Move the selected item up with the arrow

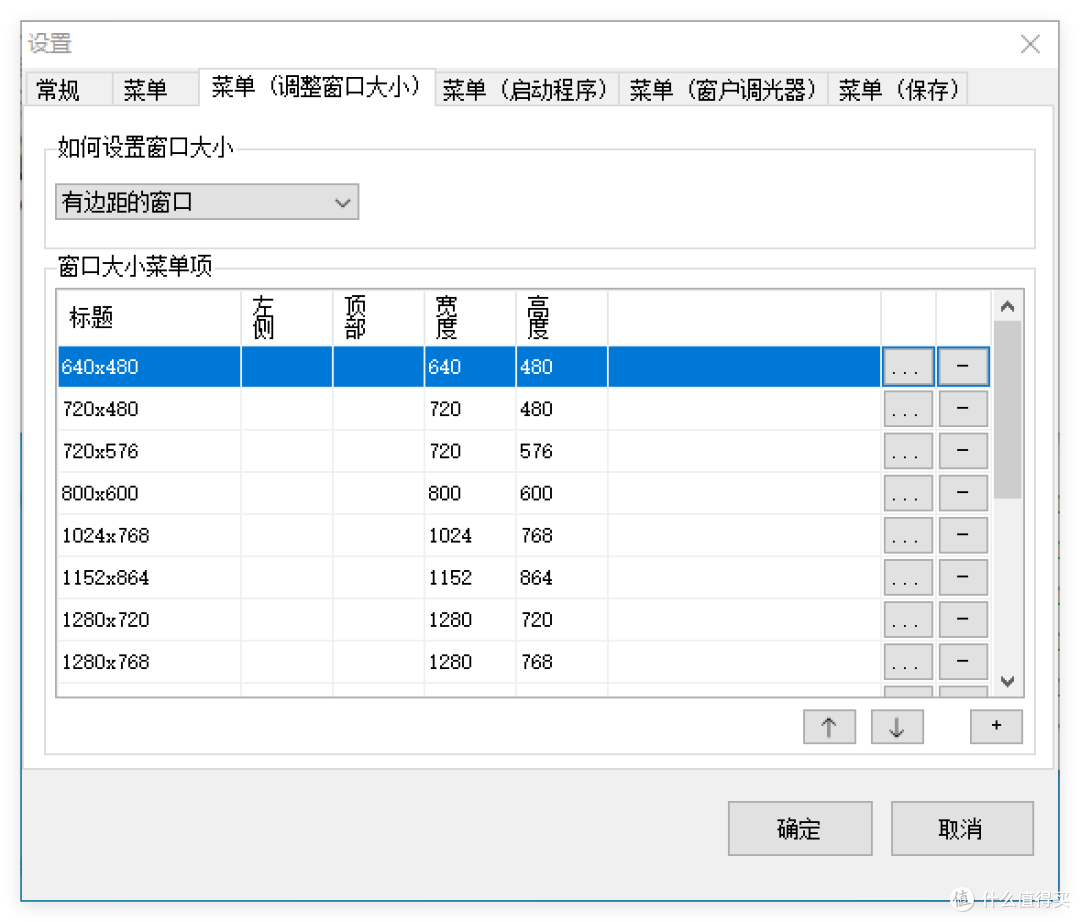[x=829, y=727]
